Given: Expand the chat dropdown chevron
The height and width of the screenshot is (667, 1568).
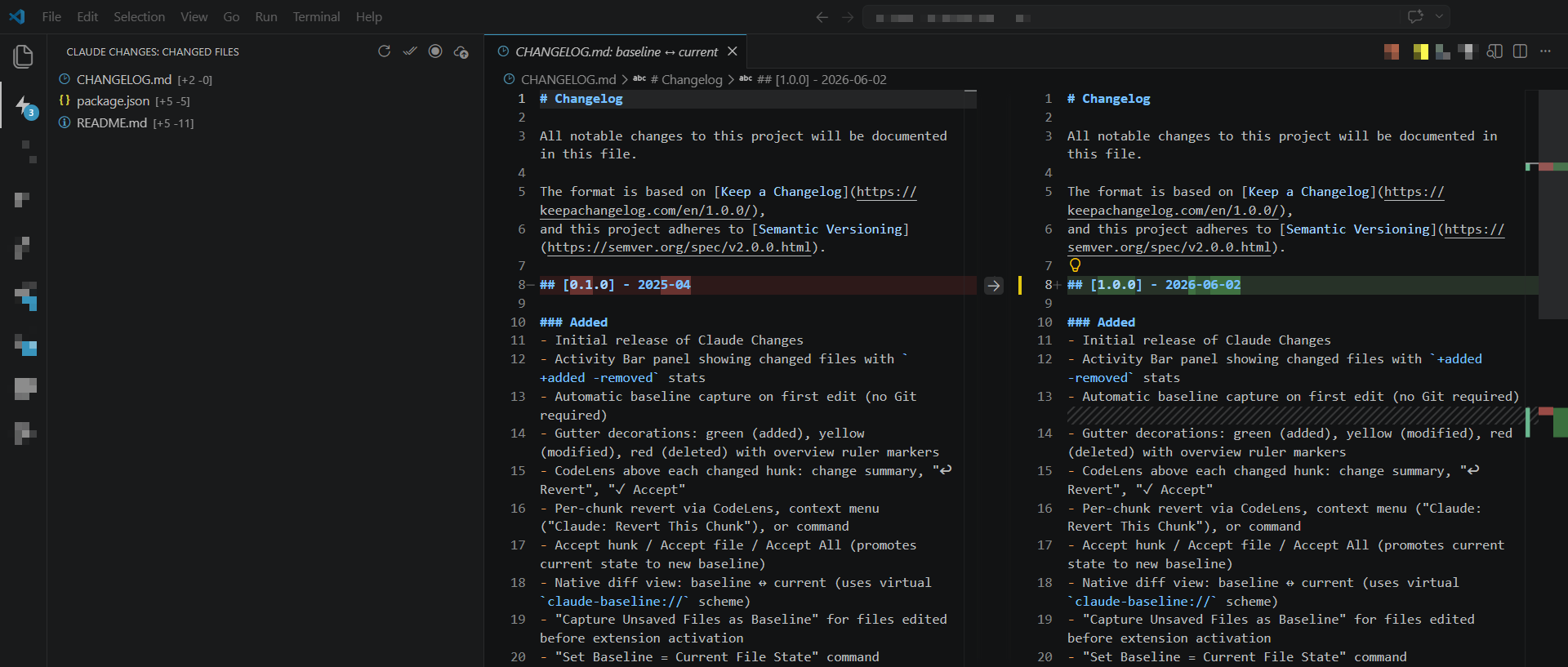Looking at the screenshot, I should pos(1439,16).
